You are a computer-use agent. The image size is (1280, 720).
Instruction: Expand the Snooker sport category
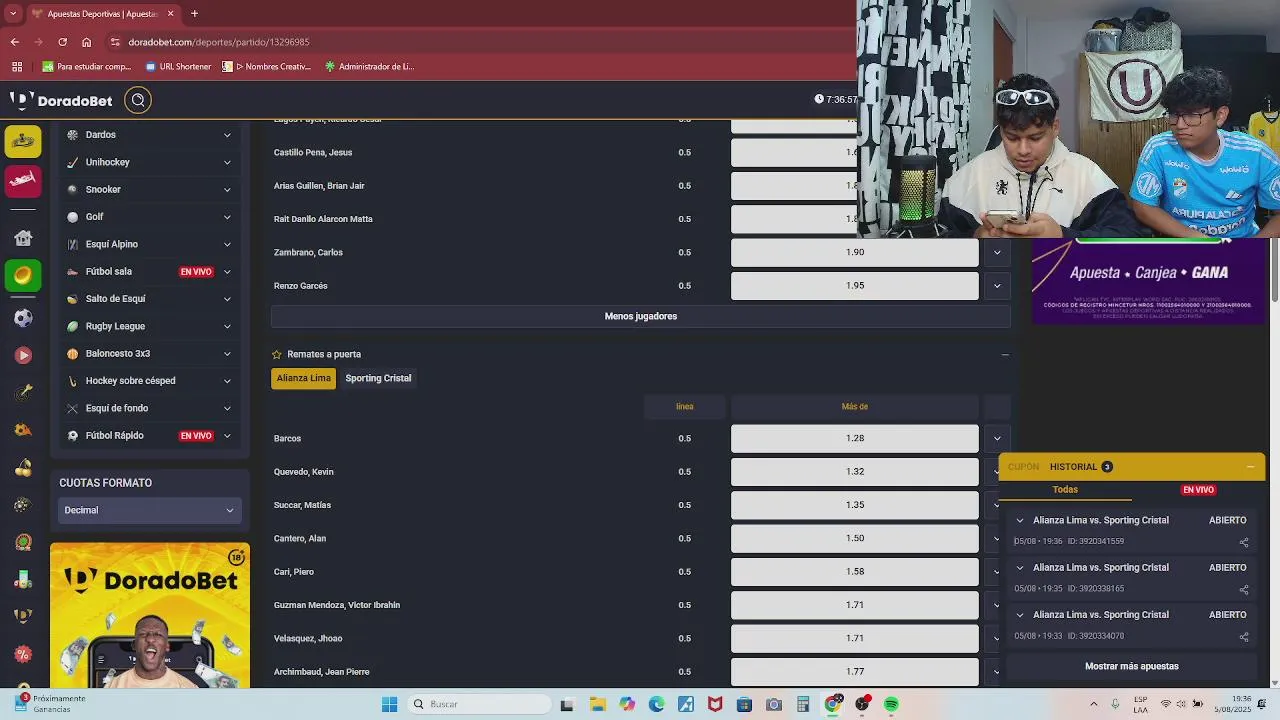(227, 189)
